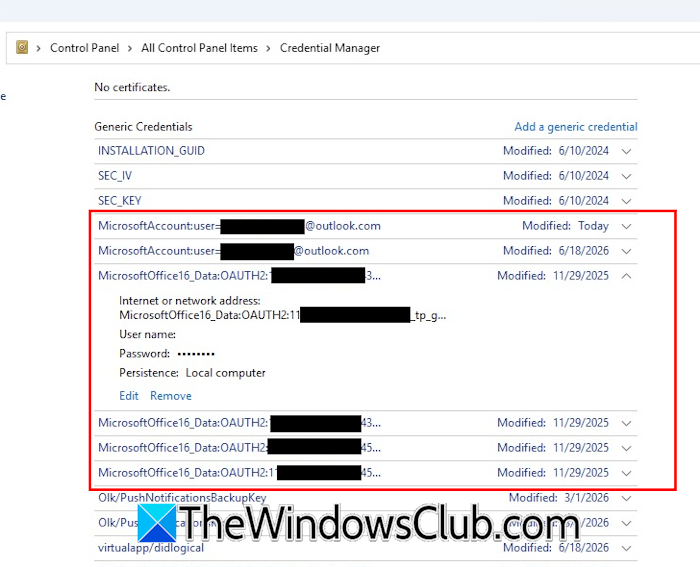The height and width of the screenshot is (567, 700).
Task: Select SEC_KEY credential name
Action: click(x=119, y=201)
